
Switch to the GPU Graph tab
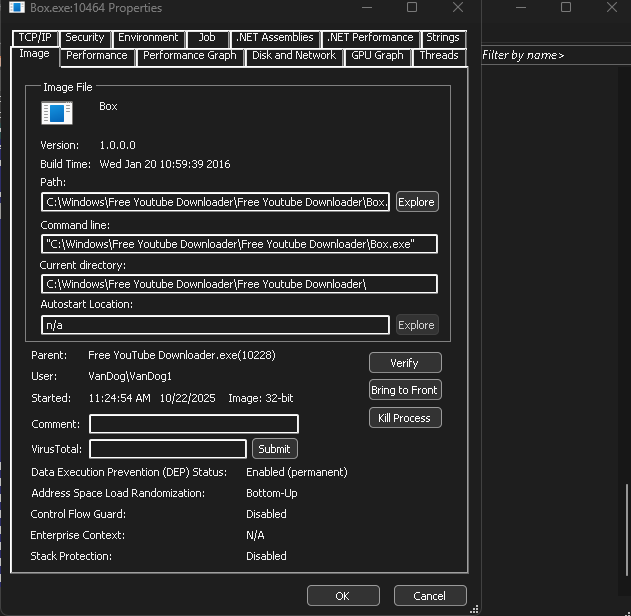tap(377, 56)
